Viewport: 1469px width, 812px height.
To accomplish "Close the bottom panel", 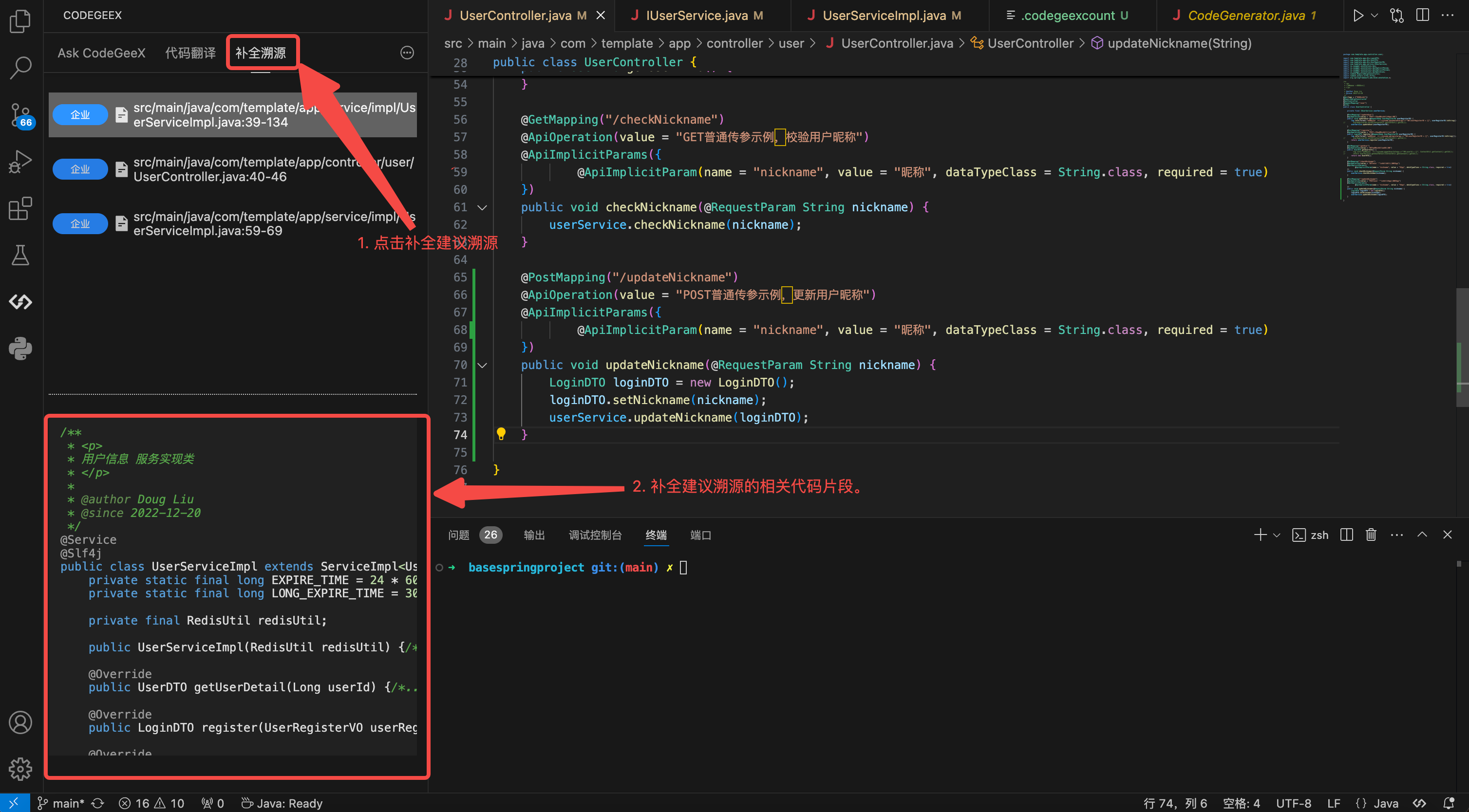I will pyautogui.click(x=1448, y=535).
